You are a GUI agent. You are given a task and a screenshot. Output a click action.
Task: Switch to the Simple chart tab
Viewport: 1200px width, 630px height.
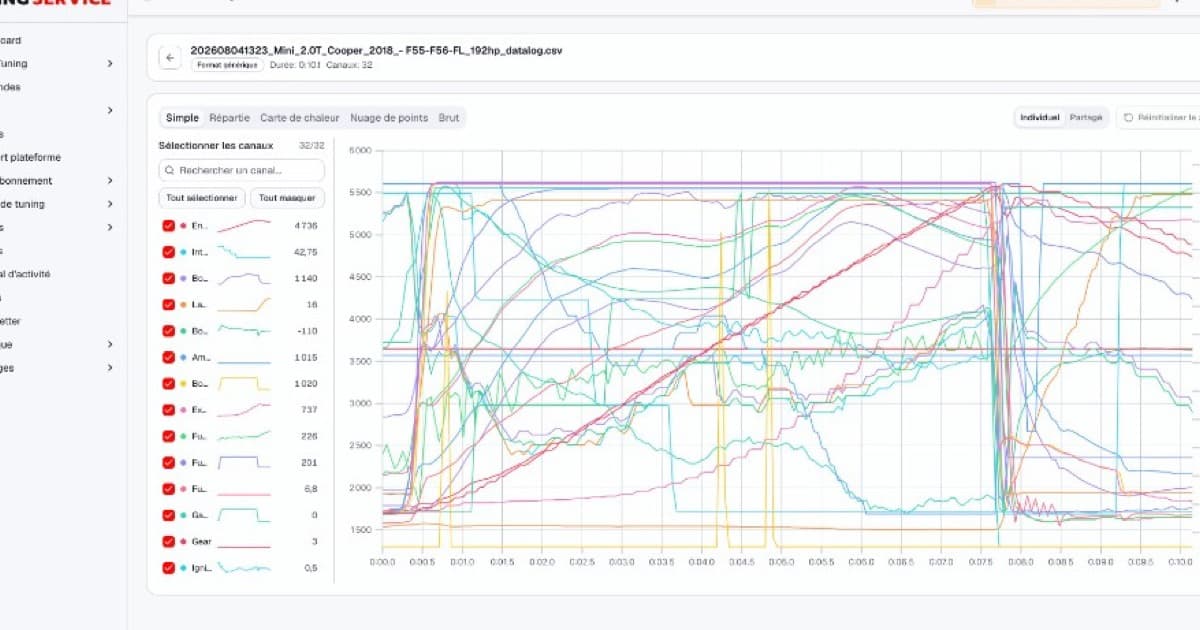click(182, 118)
